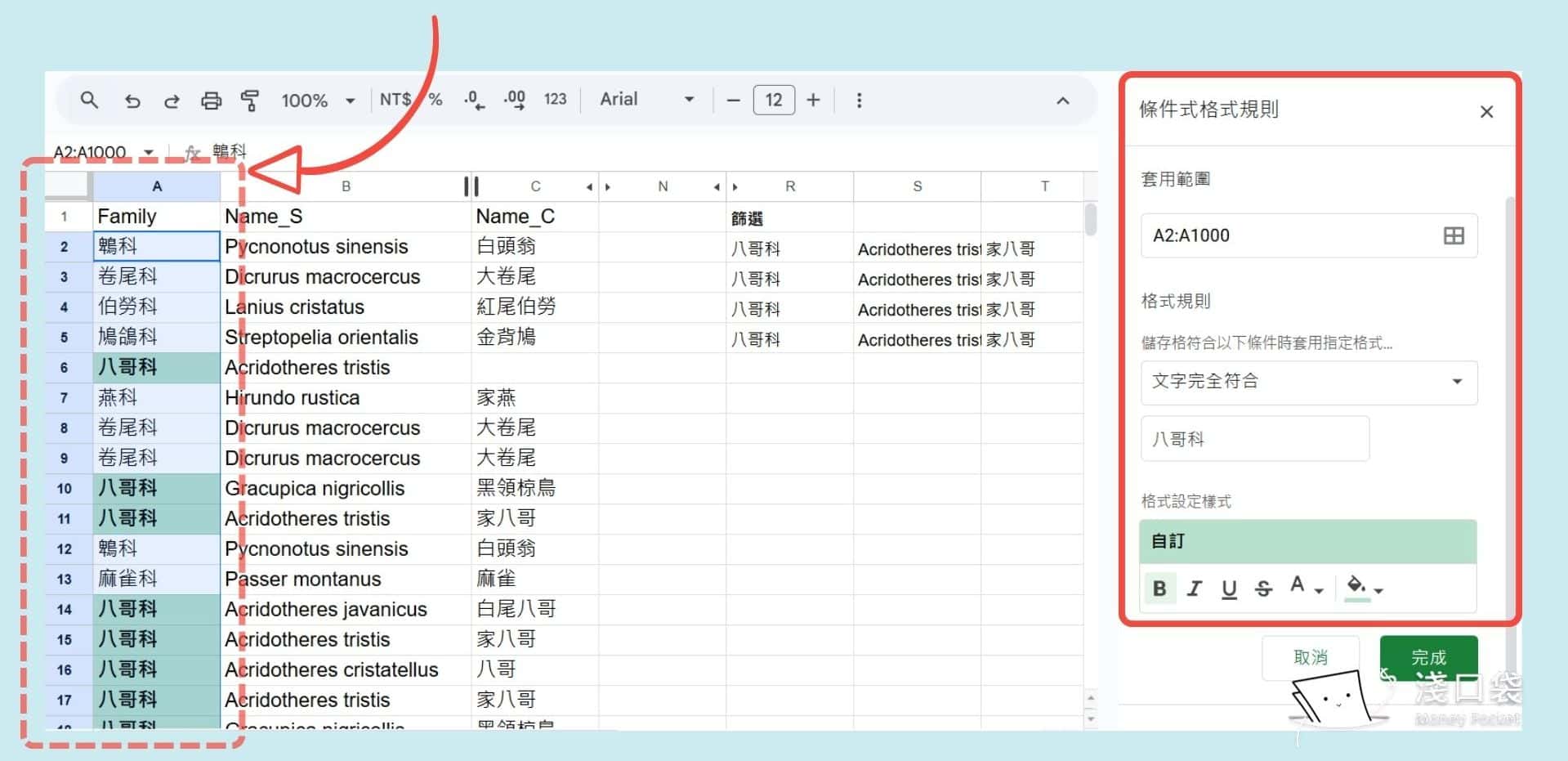The image size is (1568, 761).
Task: Format selection as percent
Action: [433, 100]
